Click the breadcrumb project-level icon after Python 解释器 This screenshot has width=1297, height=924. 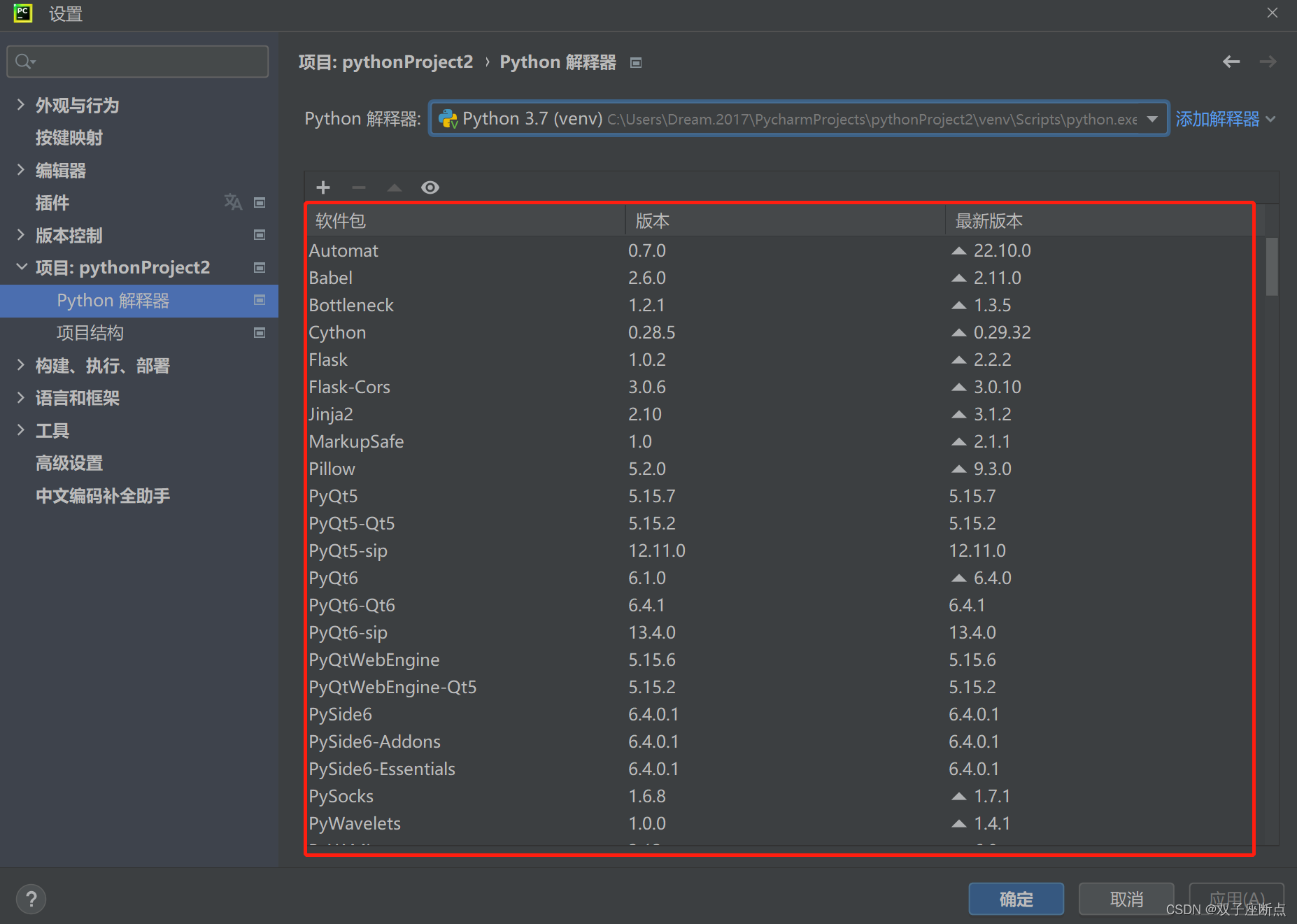pyautogui.click(x=636, y=63)
